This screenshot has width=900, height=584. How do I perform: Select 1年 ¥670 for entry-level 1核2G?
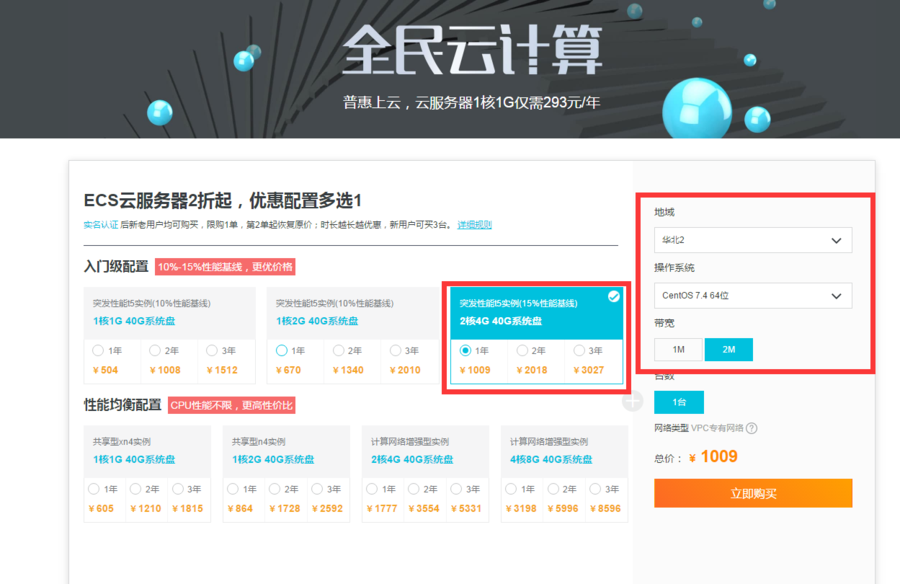[281, 350]
